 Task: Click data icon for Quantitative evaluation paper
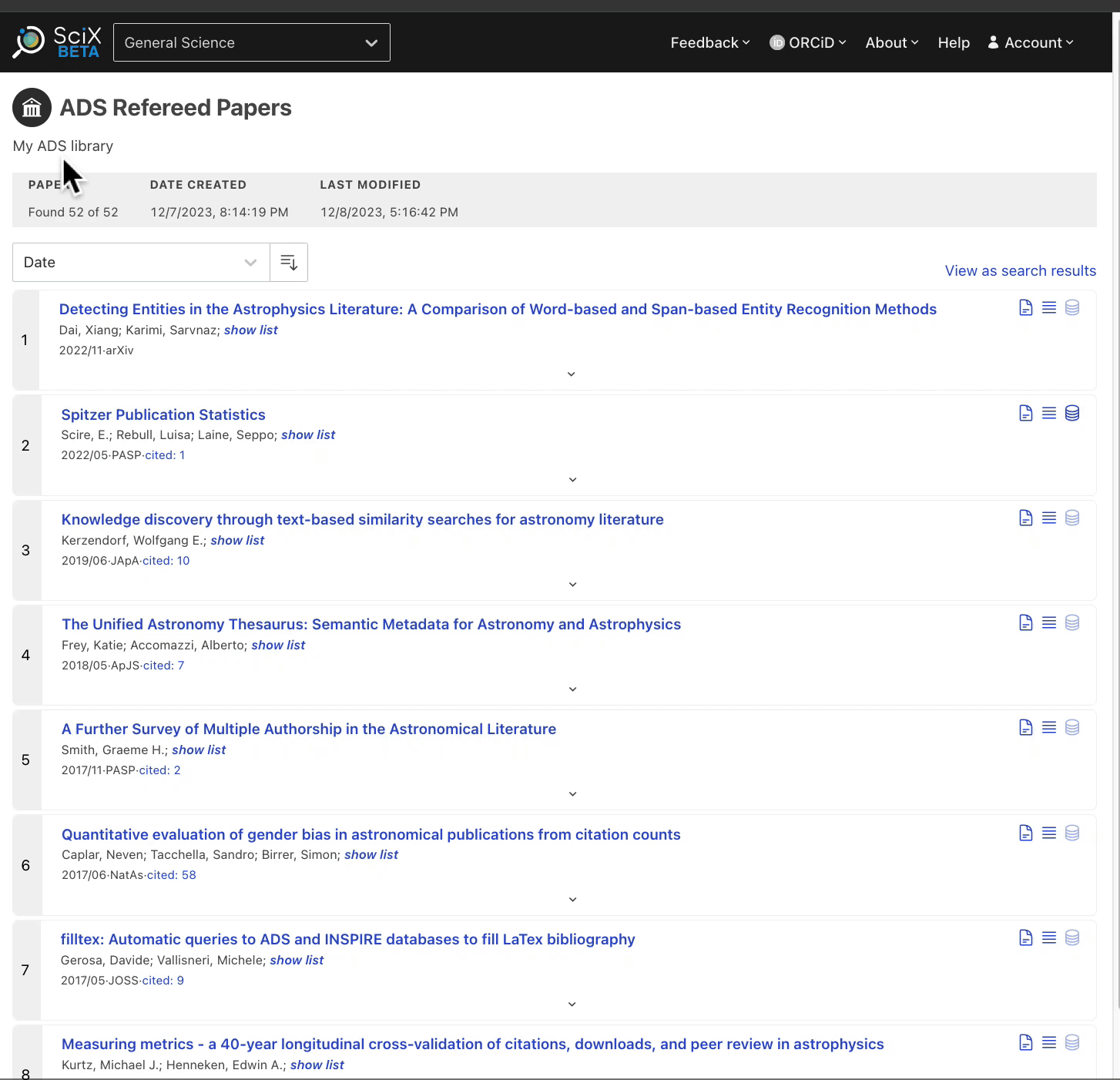click(x=1071, y=833)
